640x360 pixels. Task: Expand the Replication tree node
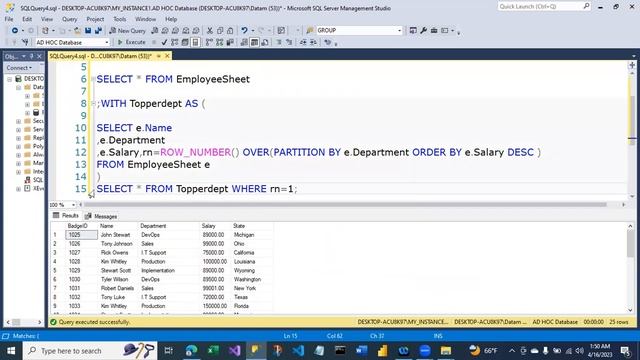pyautogui.click(x=18, y=138)
